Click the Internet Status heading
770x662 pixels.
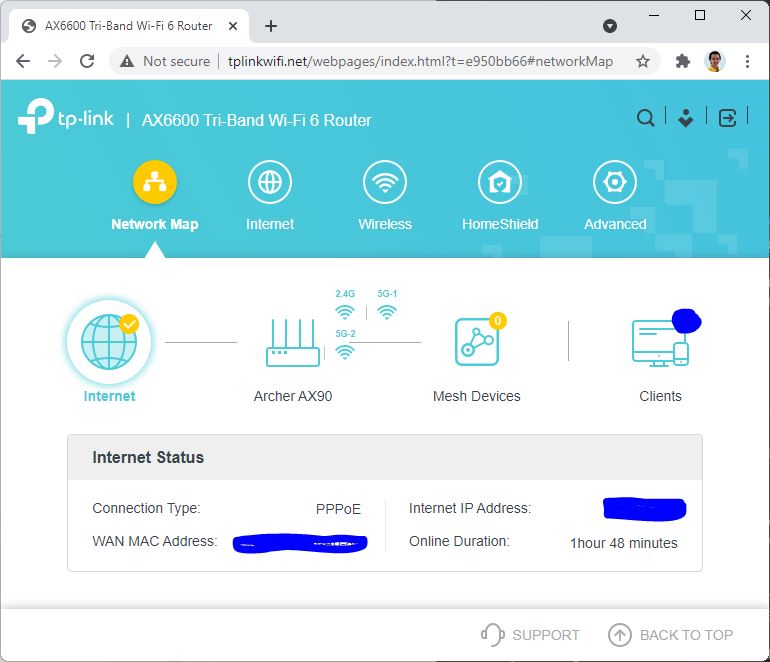pos(148,458)
